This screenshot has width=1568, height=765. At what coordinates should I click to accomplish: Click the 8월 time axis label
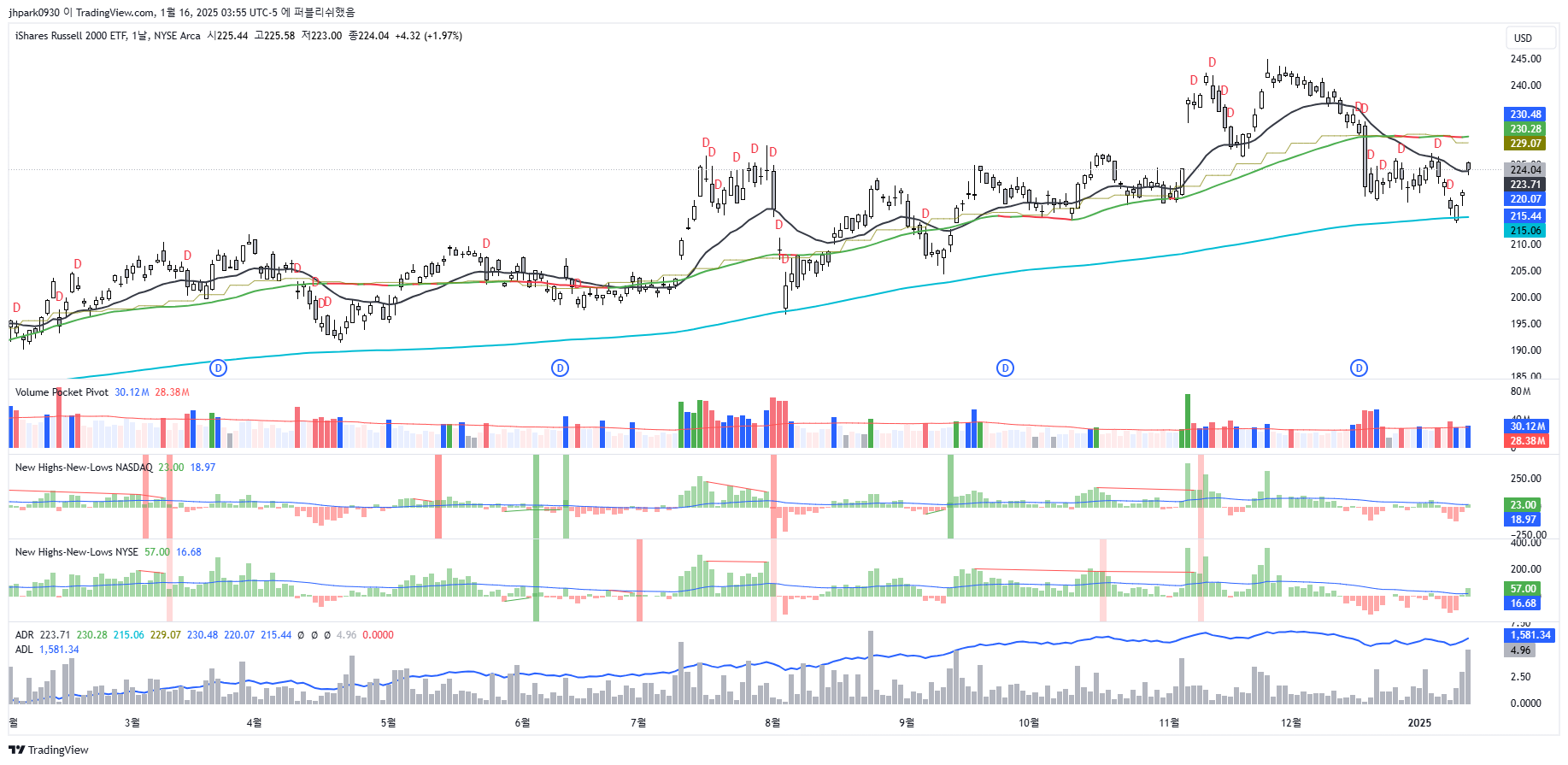coord(772,723)
